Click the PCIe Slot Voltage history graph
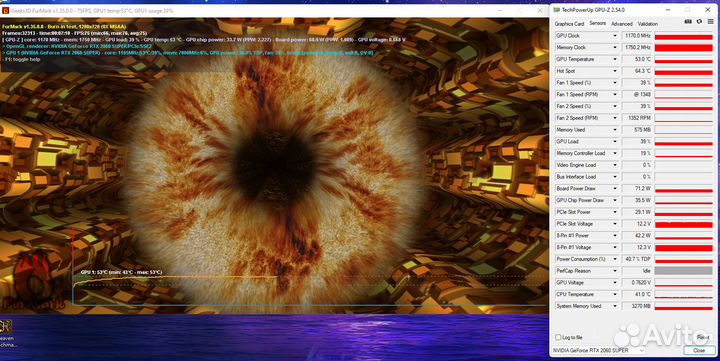This screenshot has width=720, height=361. (684, 224)
